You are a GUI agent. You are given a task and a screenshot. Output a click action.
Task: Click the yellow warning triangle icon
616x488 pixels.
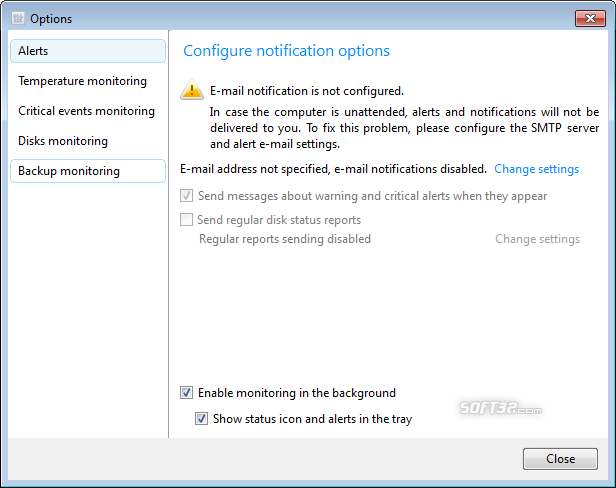pos(192,89)
